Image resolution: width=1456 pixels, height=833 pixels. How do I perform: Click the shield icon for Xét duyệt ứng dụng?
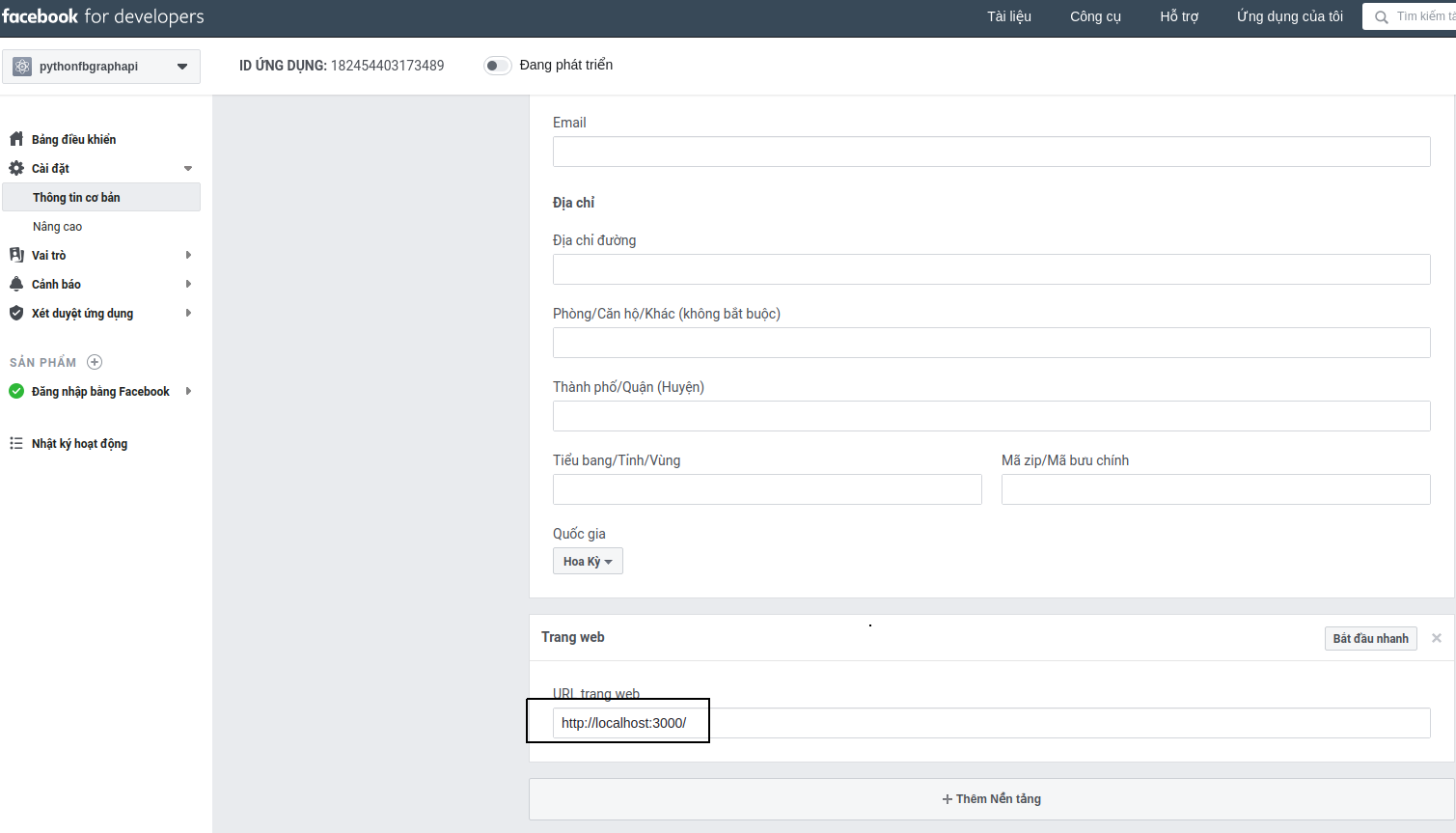tap(16, 313)
